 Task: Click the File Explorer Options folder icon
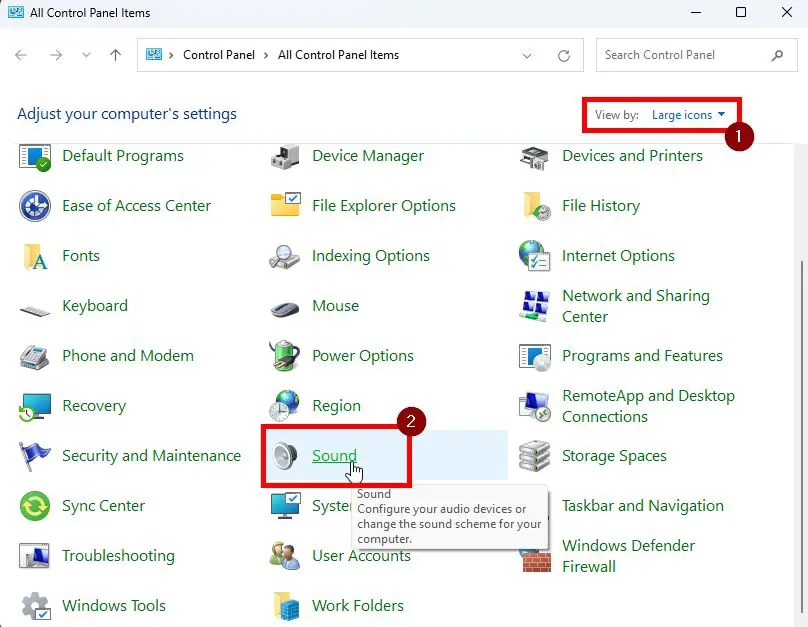[x=285, y=205]
